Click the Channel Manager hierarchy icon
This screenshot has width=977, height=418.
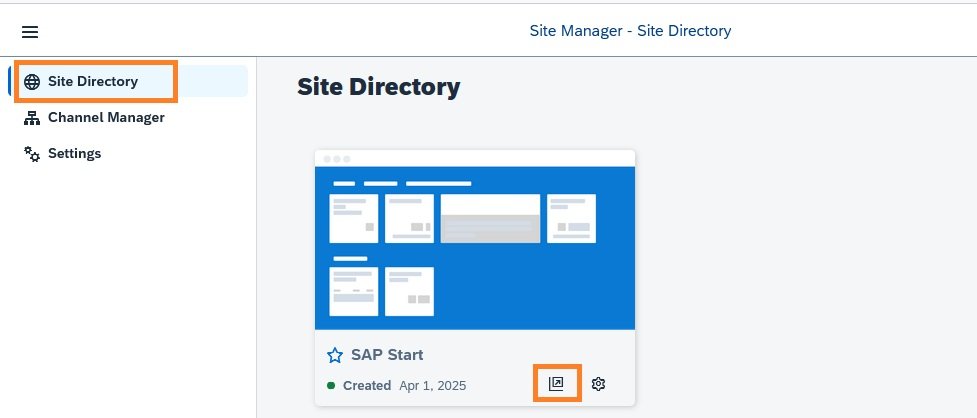pos(32,118)
